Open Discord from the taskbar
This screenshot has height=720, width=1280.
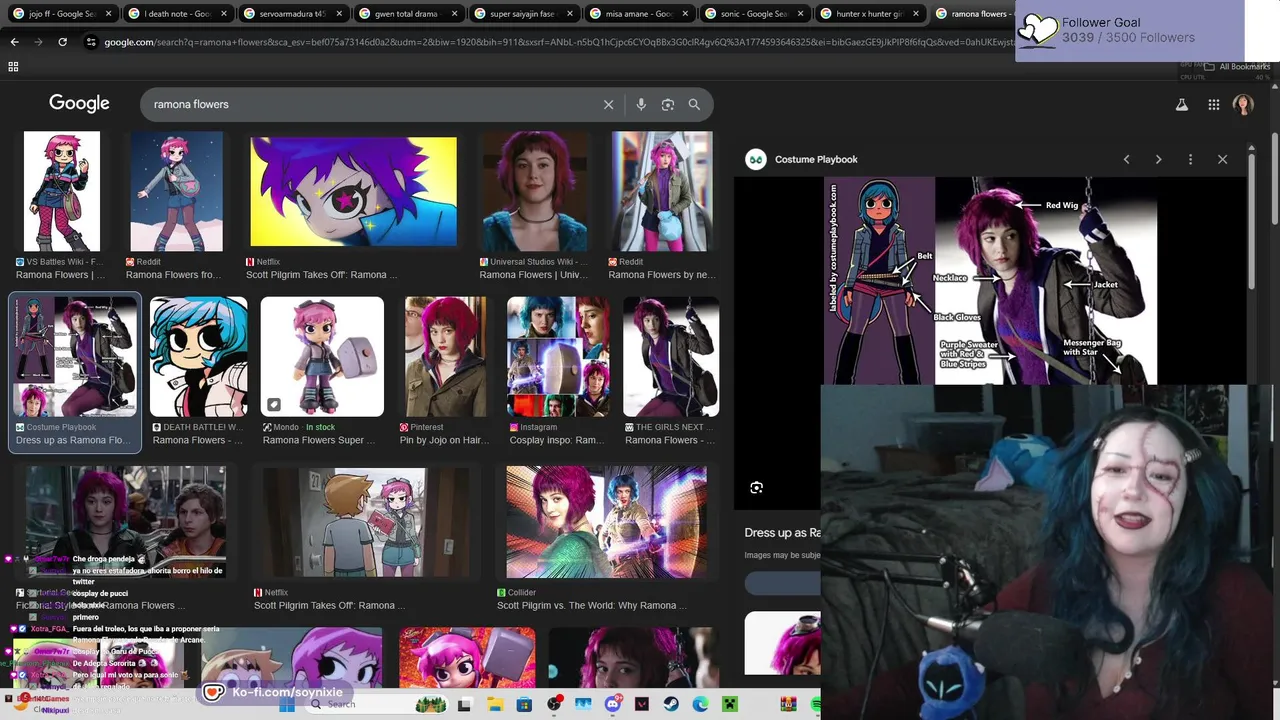(x=612, y=704)
